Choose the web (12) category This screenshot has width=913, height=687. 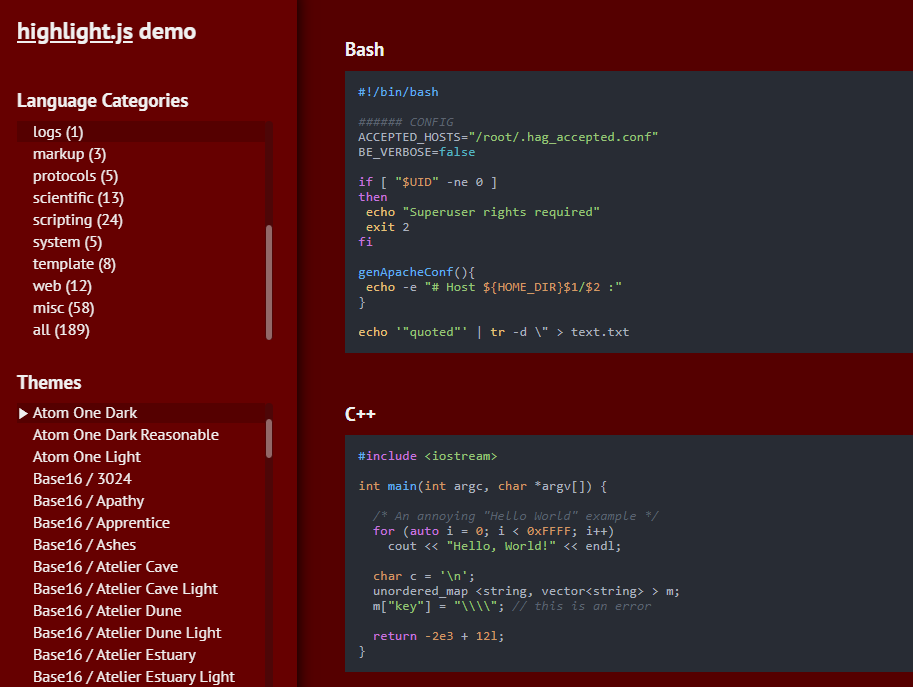click(x=62, y=286)
